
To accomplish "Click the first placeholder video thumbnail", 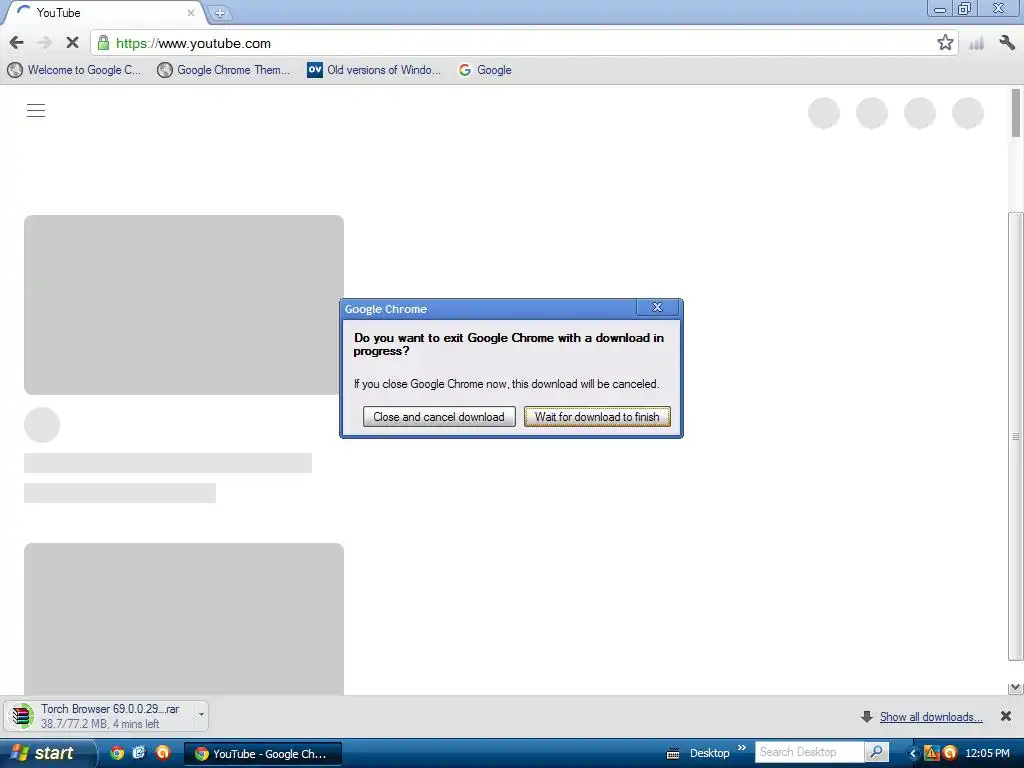I will click(184, 305).
